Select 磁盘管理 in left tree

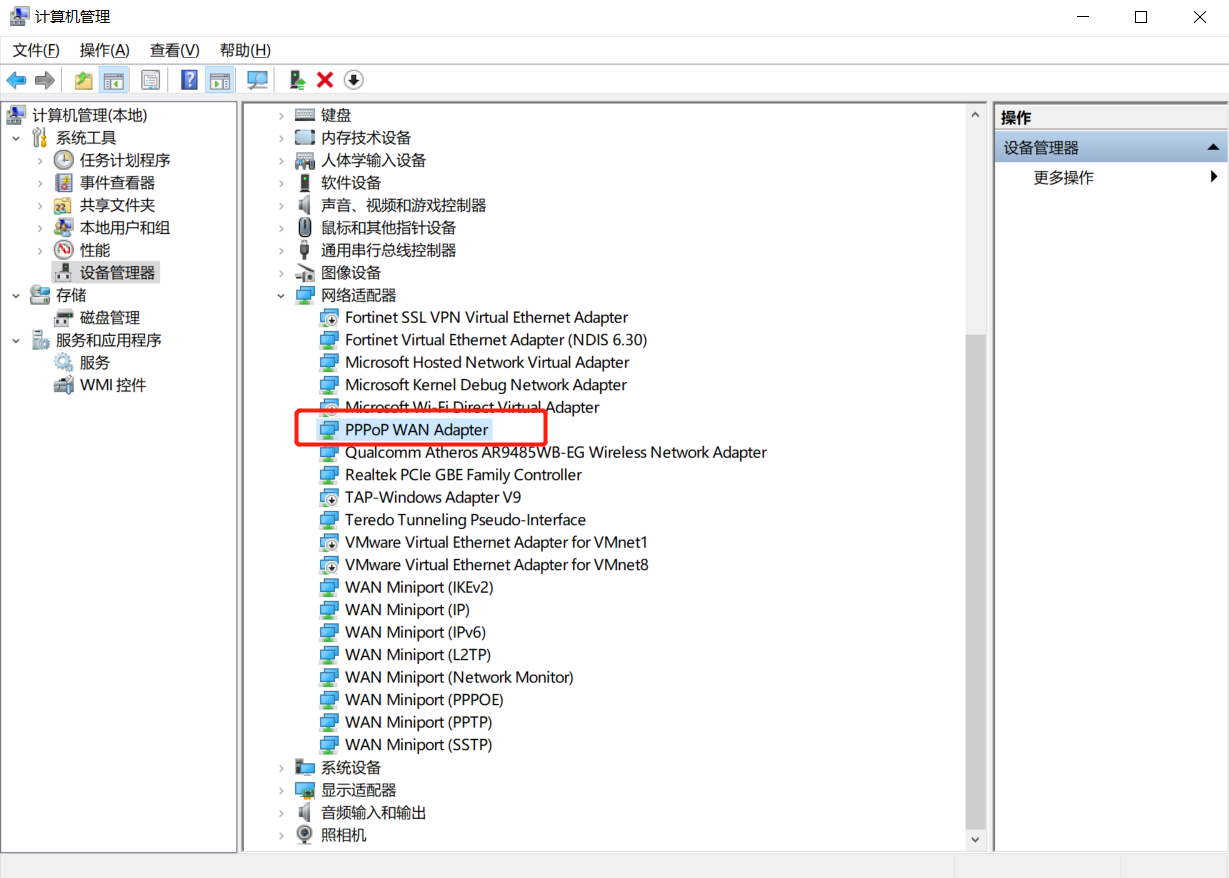tap(110, 318)
